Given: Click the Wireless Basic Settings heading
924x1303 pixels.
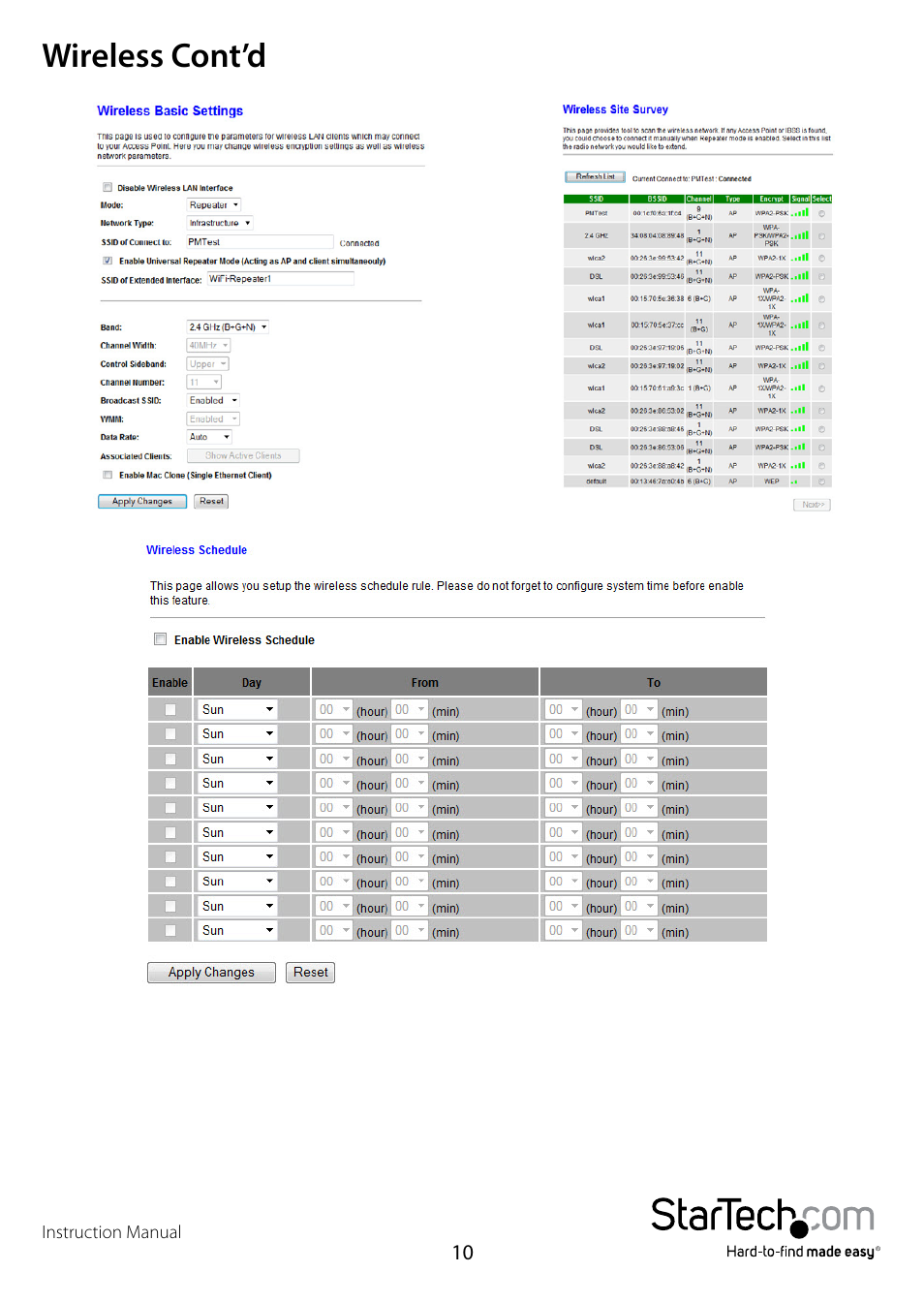Looking at the screenshot, I should pos(169,111).
